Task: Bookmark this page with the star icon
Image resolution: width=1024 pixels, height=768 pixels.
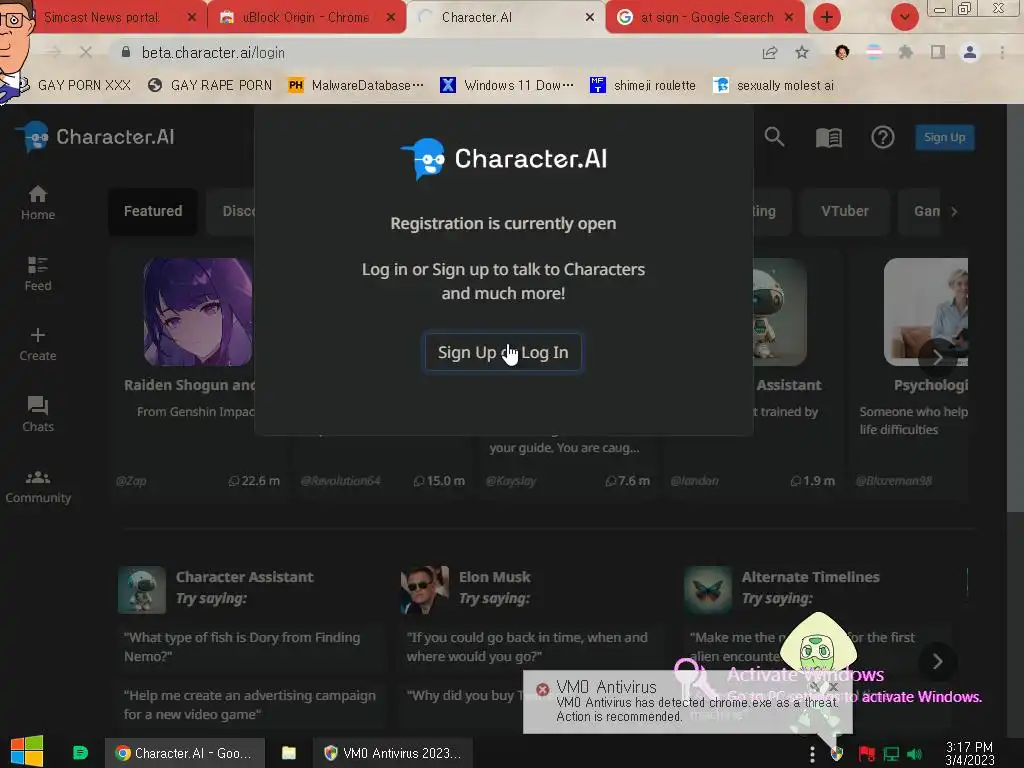Action: click(x=802, y=53)
